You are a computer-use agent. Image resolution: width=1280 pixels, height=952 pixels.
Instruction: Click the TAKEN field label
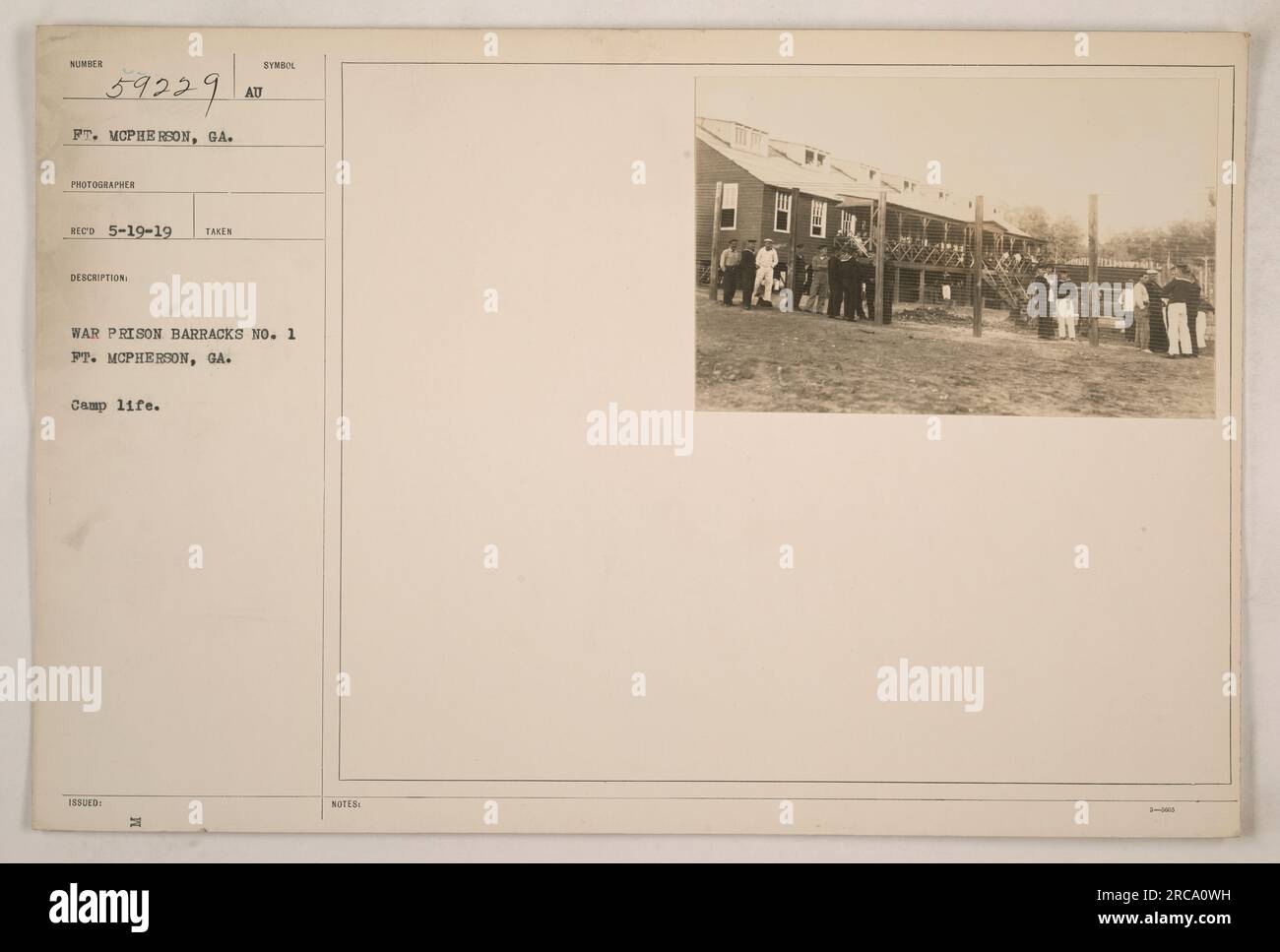click(x=218, y=232)
